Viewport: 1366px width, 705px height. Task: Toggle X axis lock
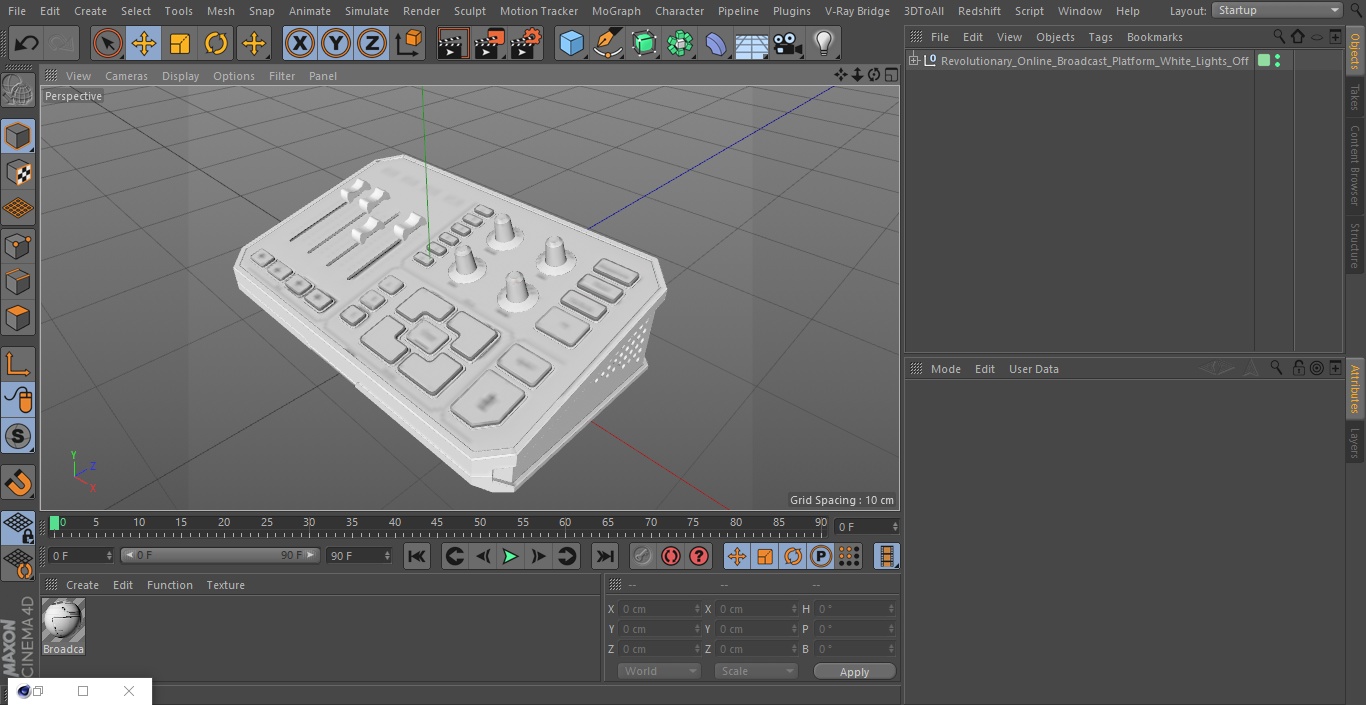pos(300,43)
